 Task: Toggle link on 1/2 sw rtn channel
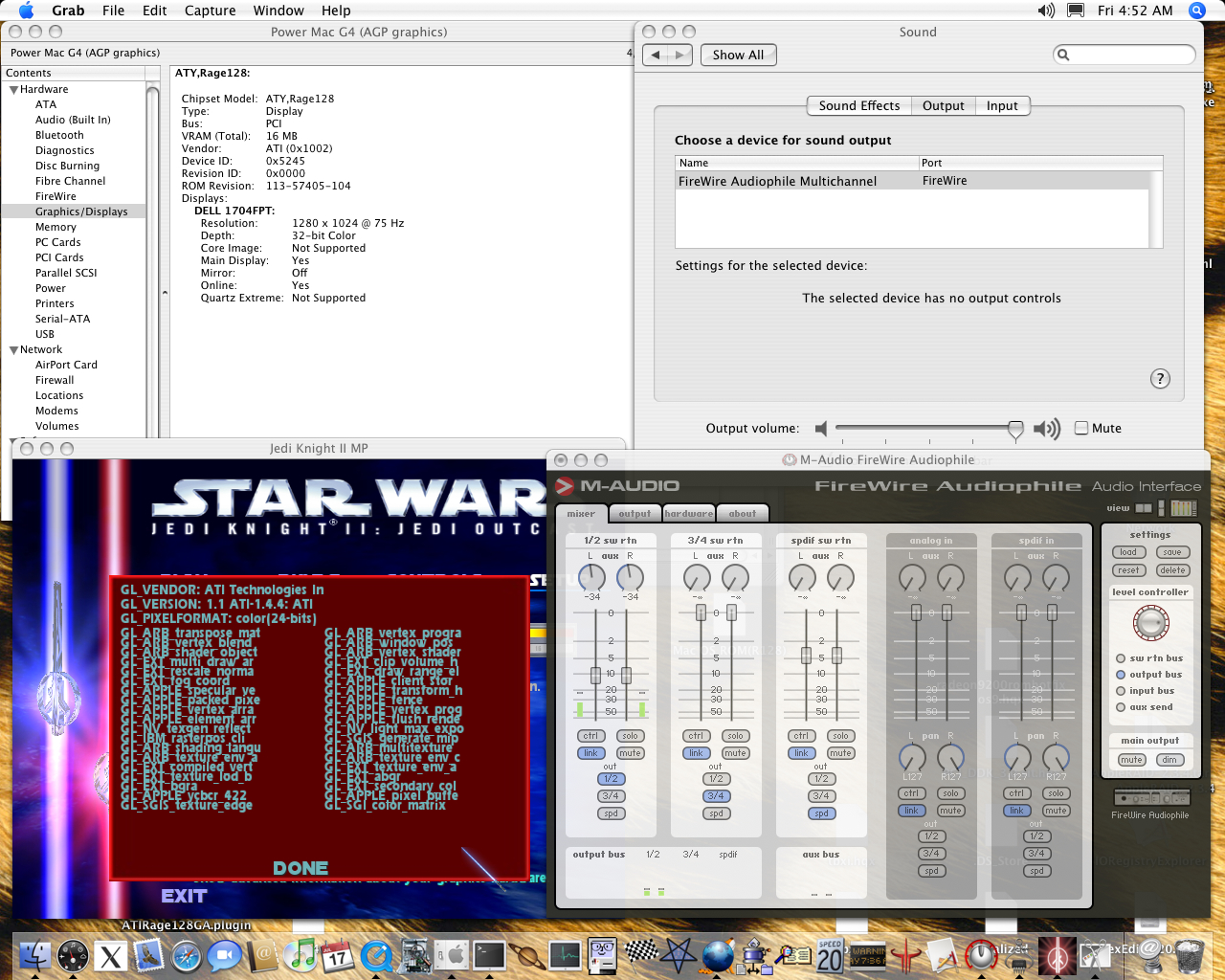pyautogui.click(x=590, y=753)
